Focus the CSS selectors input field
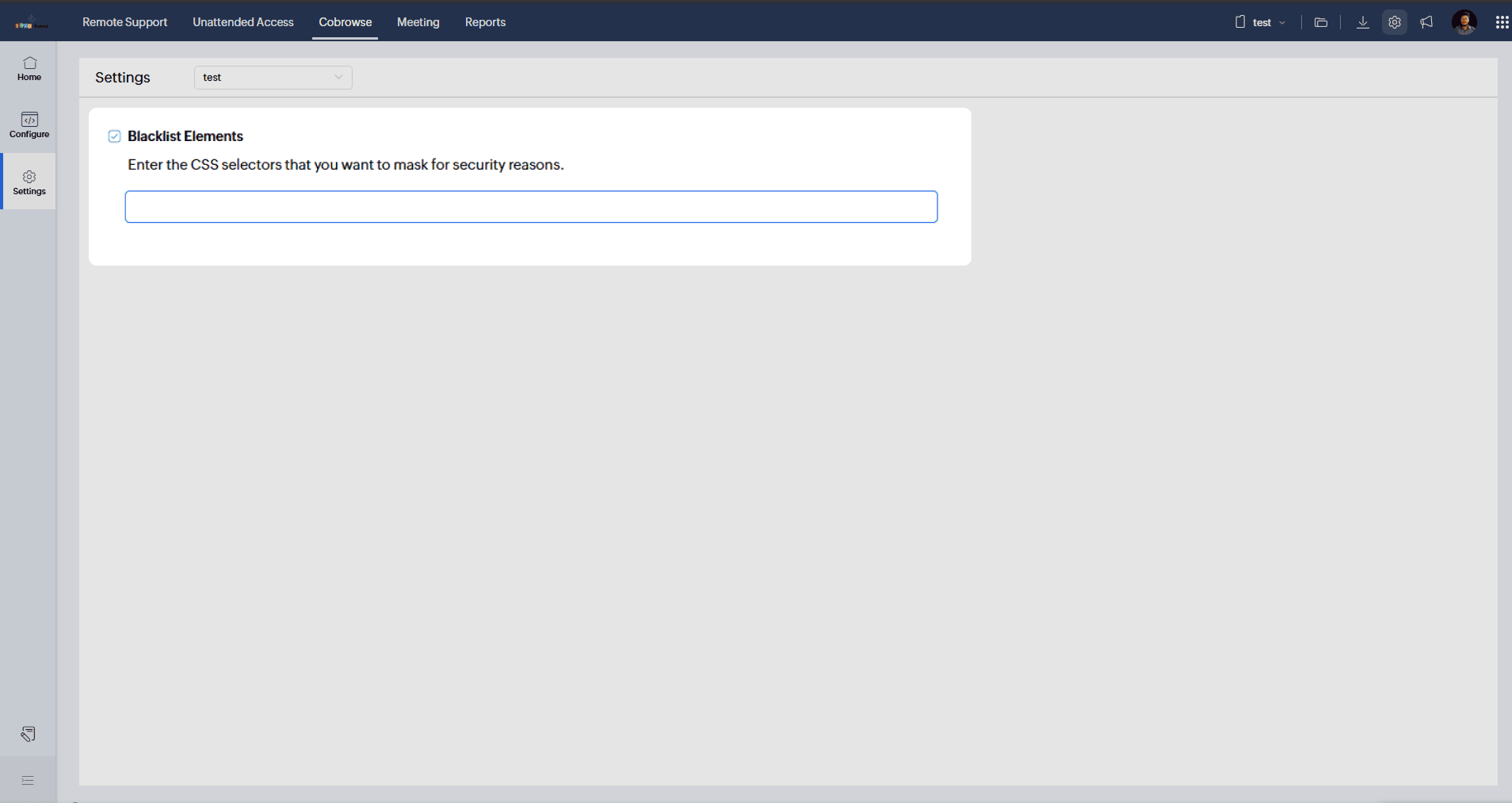 point(531,207)
